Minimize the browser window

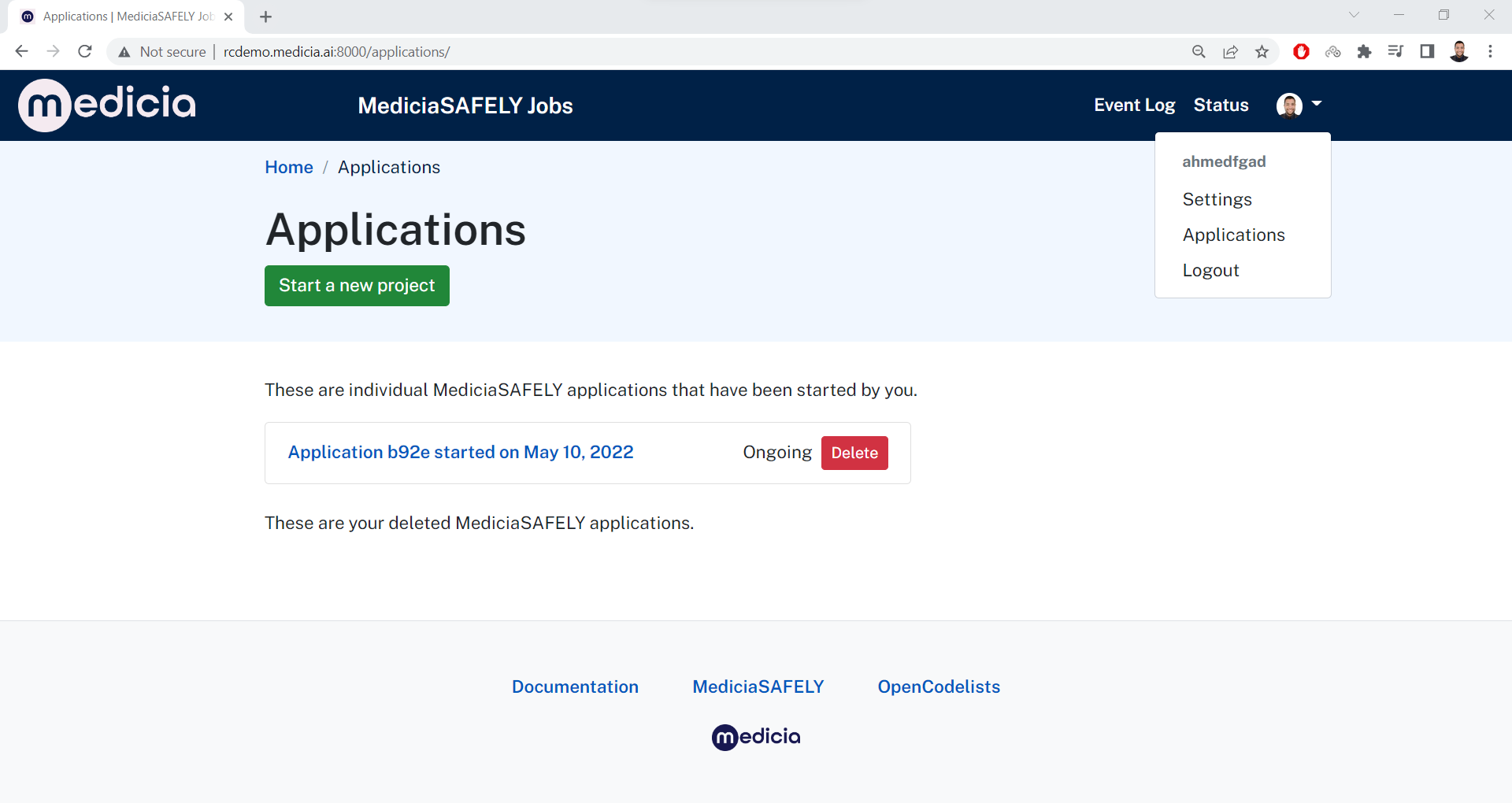coord(1399,15)
